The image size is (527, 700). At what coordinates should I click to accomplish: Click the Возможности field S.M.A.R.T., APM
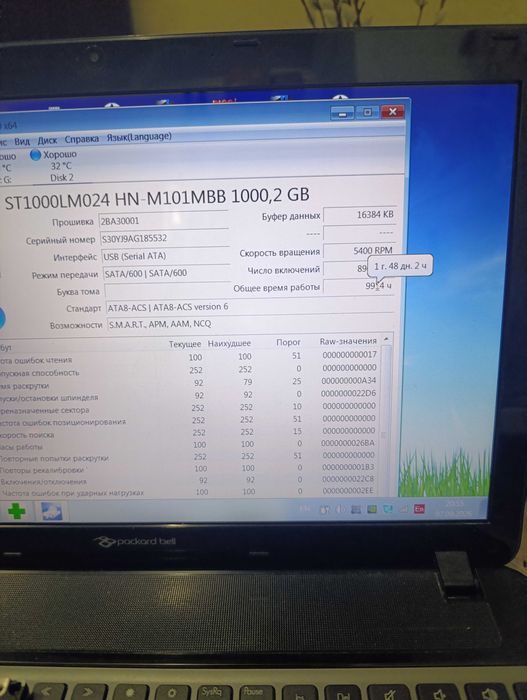(x=251, y=324)
